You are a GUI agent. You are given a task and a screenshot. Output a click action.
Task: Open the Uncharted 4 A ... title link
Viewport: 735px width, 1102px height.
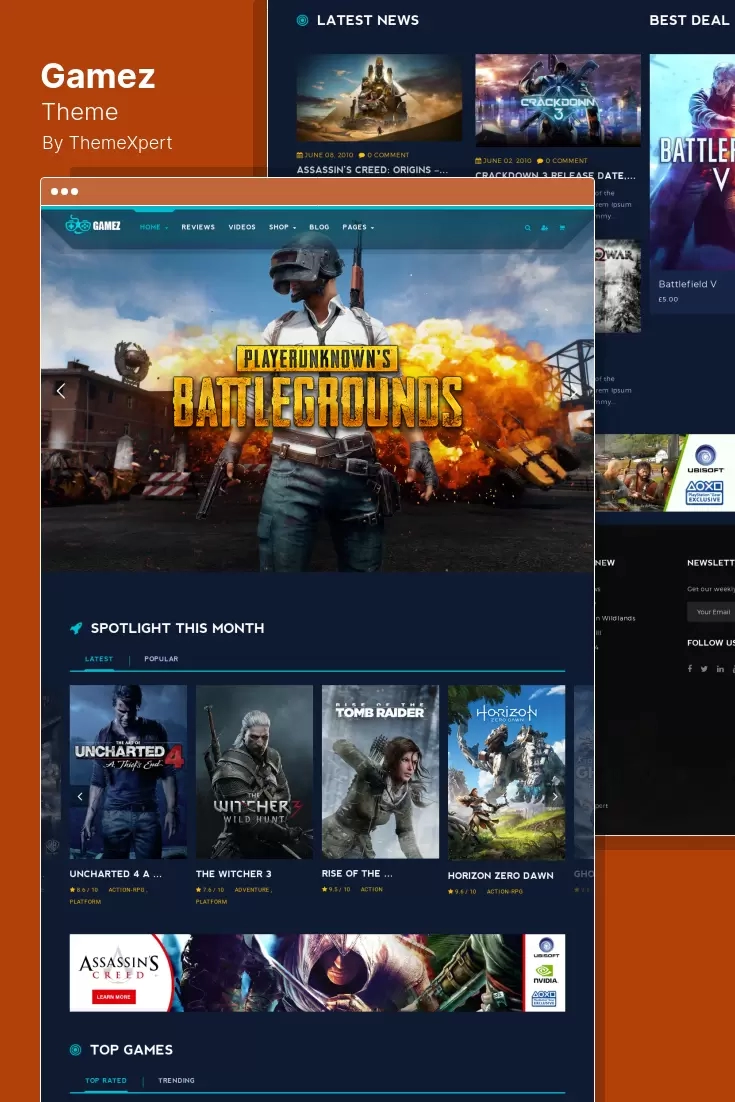[x=116, y=874]
